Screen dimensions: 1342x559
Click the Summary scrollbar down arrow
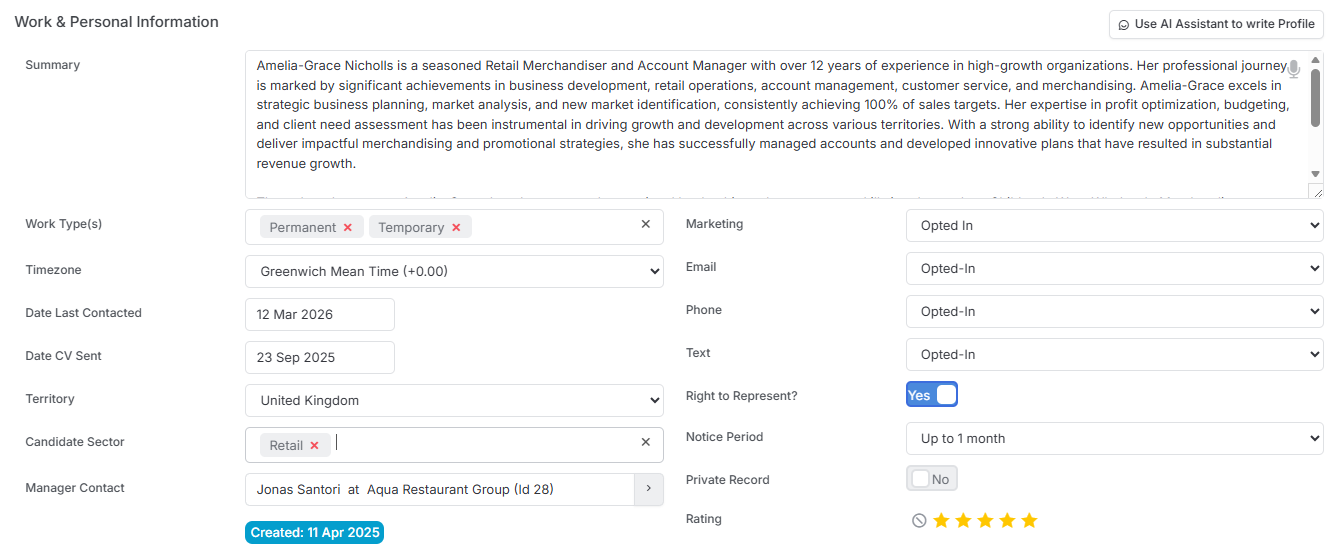click(x=1316, y=174)
